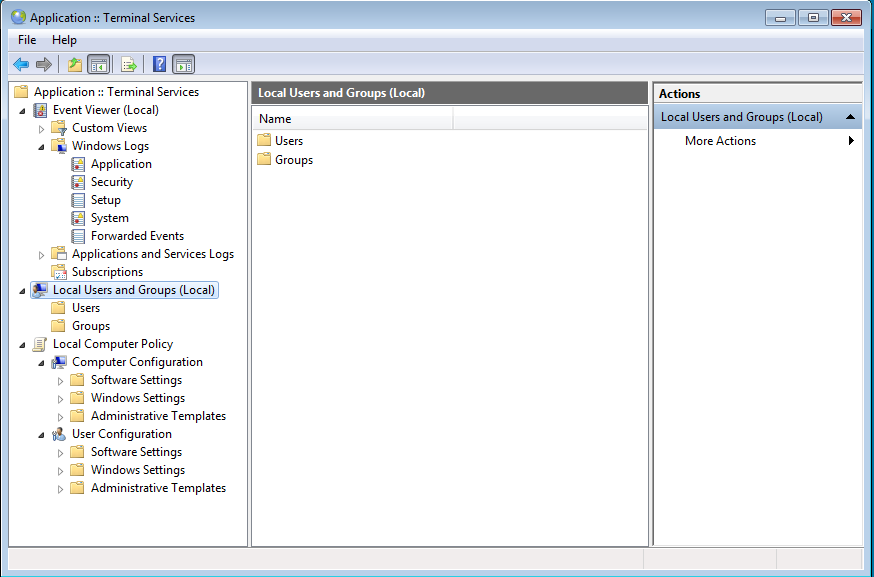Select the Groups folder in center list
This screenshot has width=874, height=577.
coord(293,160)
